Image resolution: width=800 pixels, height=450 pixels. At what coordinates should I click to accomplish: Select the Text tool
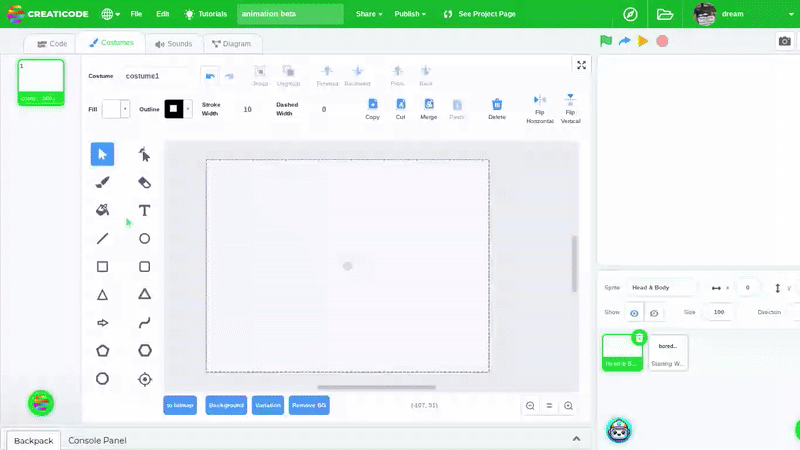click(145, 210)
